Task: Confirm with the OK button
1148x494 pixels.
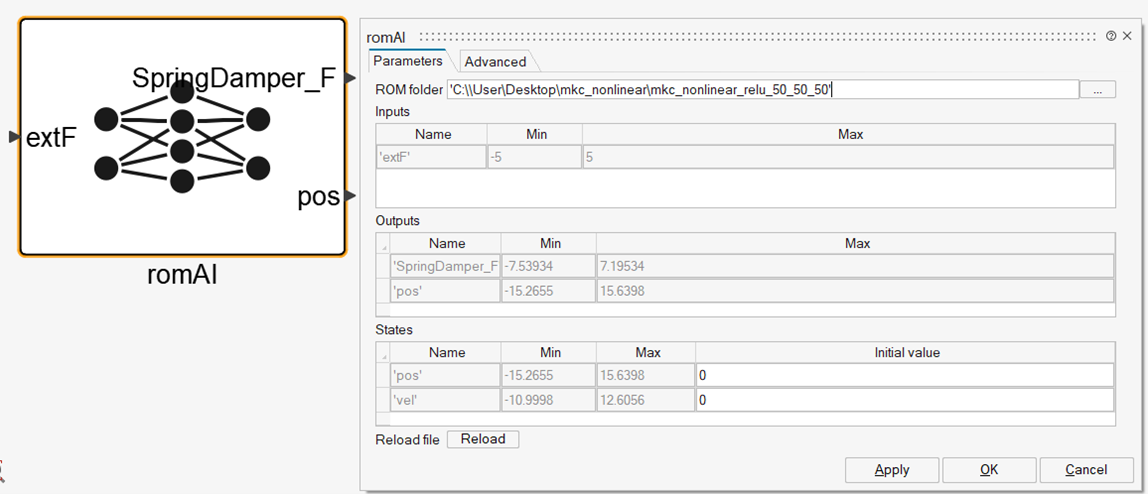Action: [988, 470]
